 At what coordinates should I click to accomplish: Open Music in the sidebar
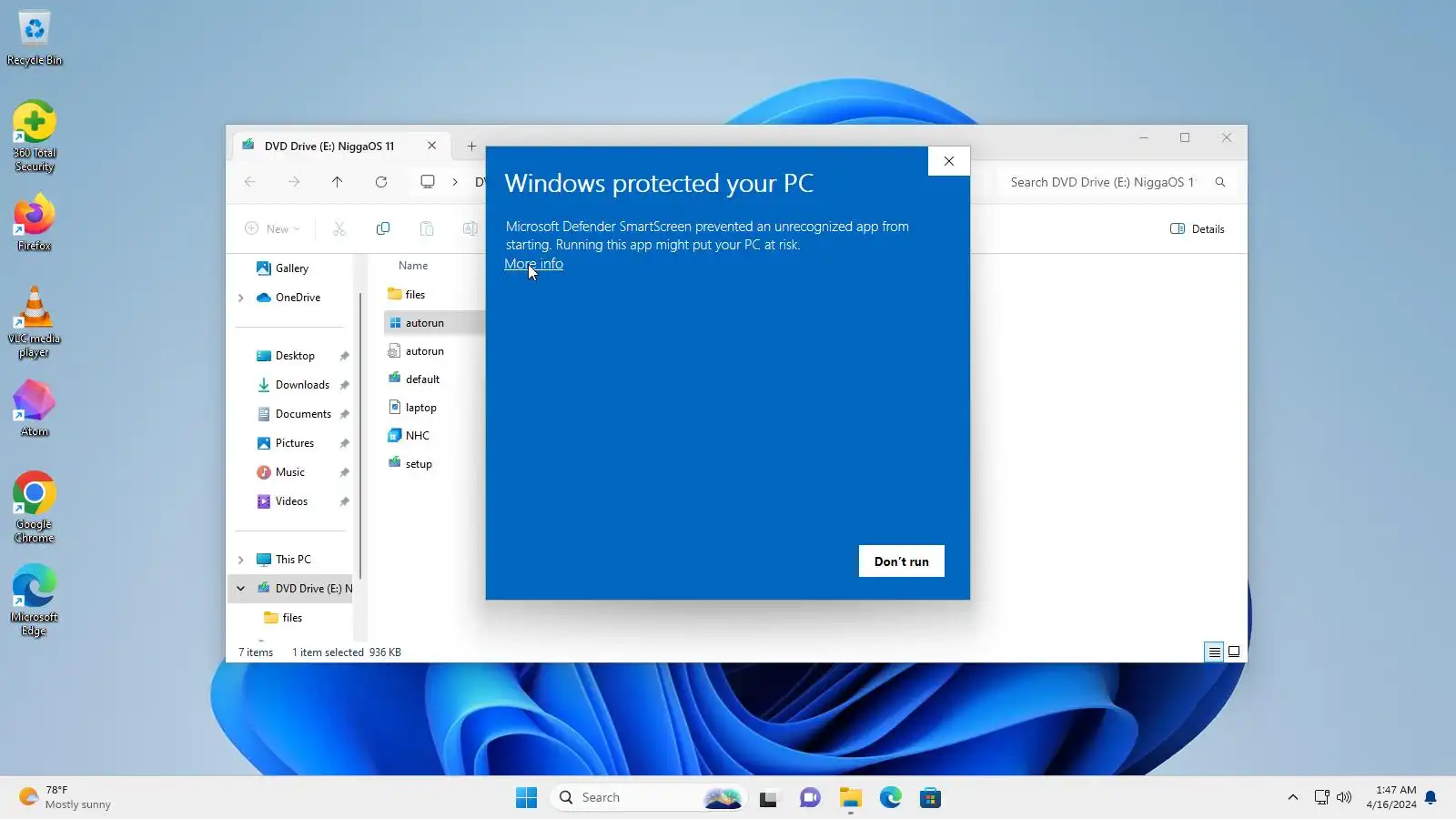click(x=280, y=472)
